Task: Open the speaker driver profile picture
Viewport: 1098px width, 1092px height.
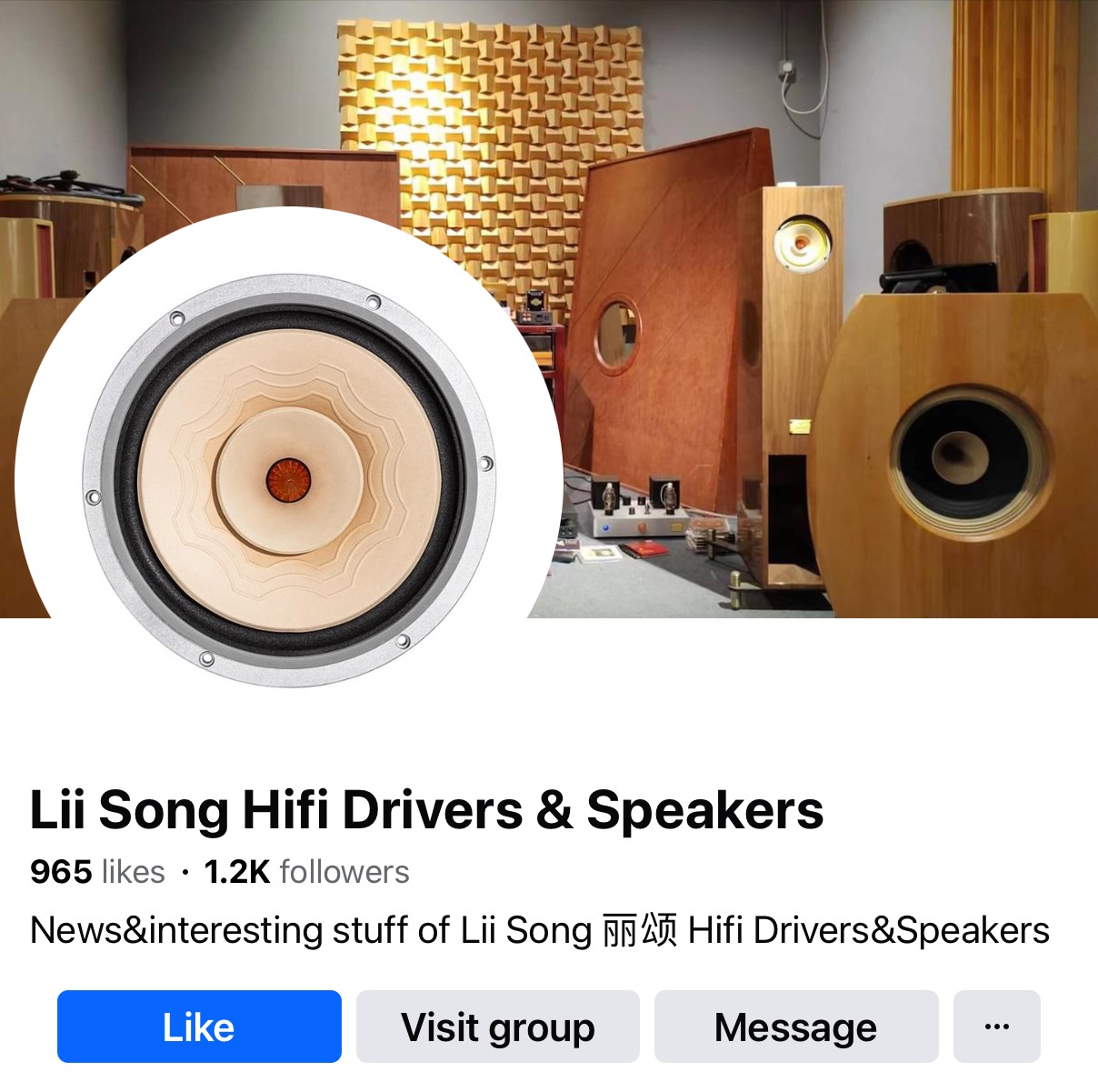Action: click(289, 480)
